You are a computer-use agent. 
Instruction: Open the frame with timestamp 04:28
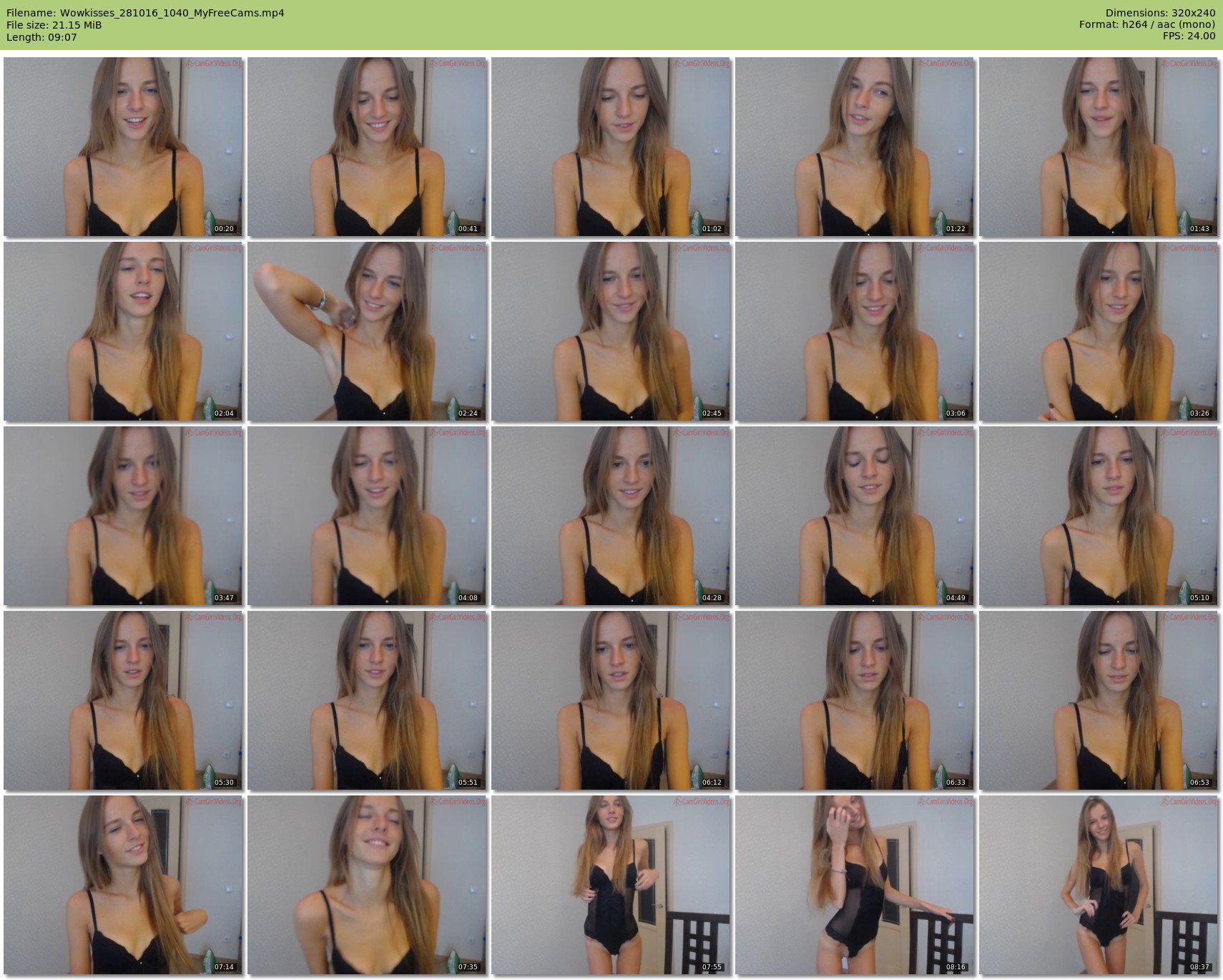[611, 516]
